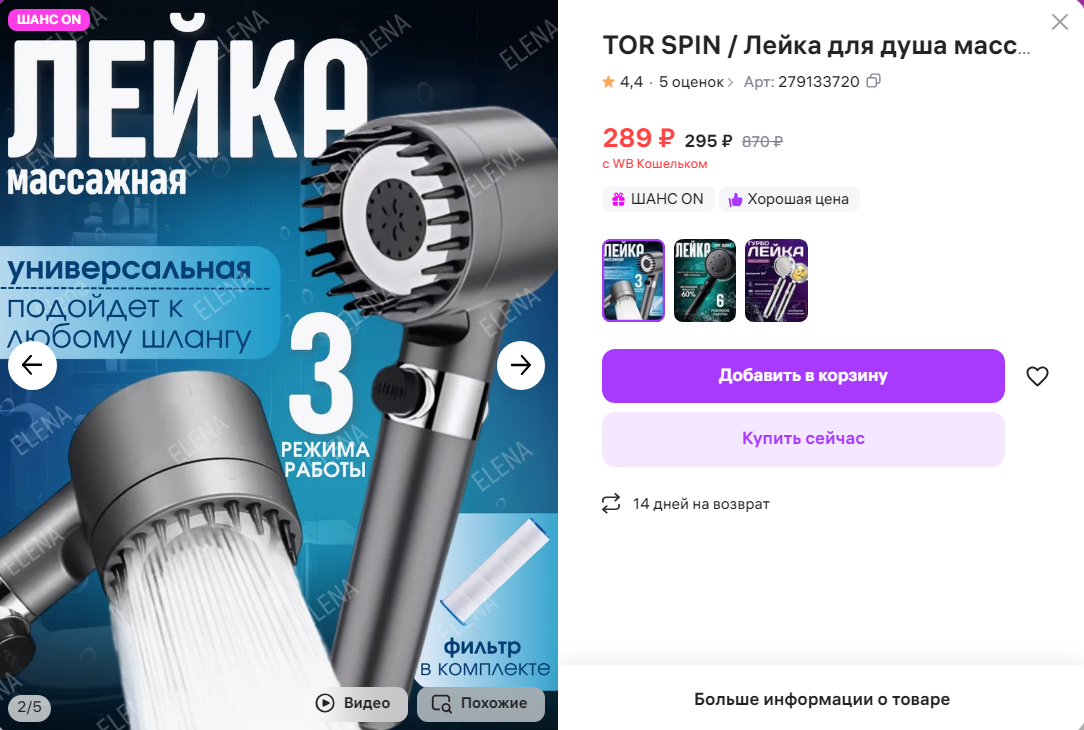Play the product video
This screenshot has height=730, width=1084.
353,703
